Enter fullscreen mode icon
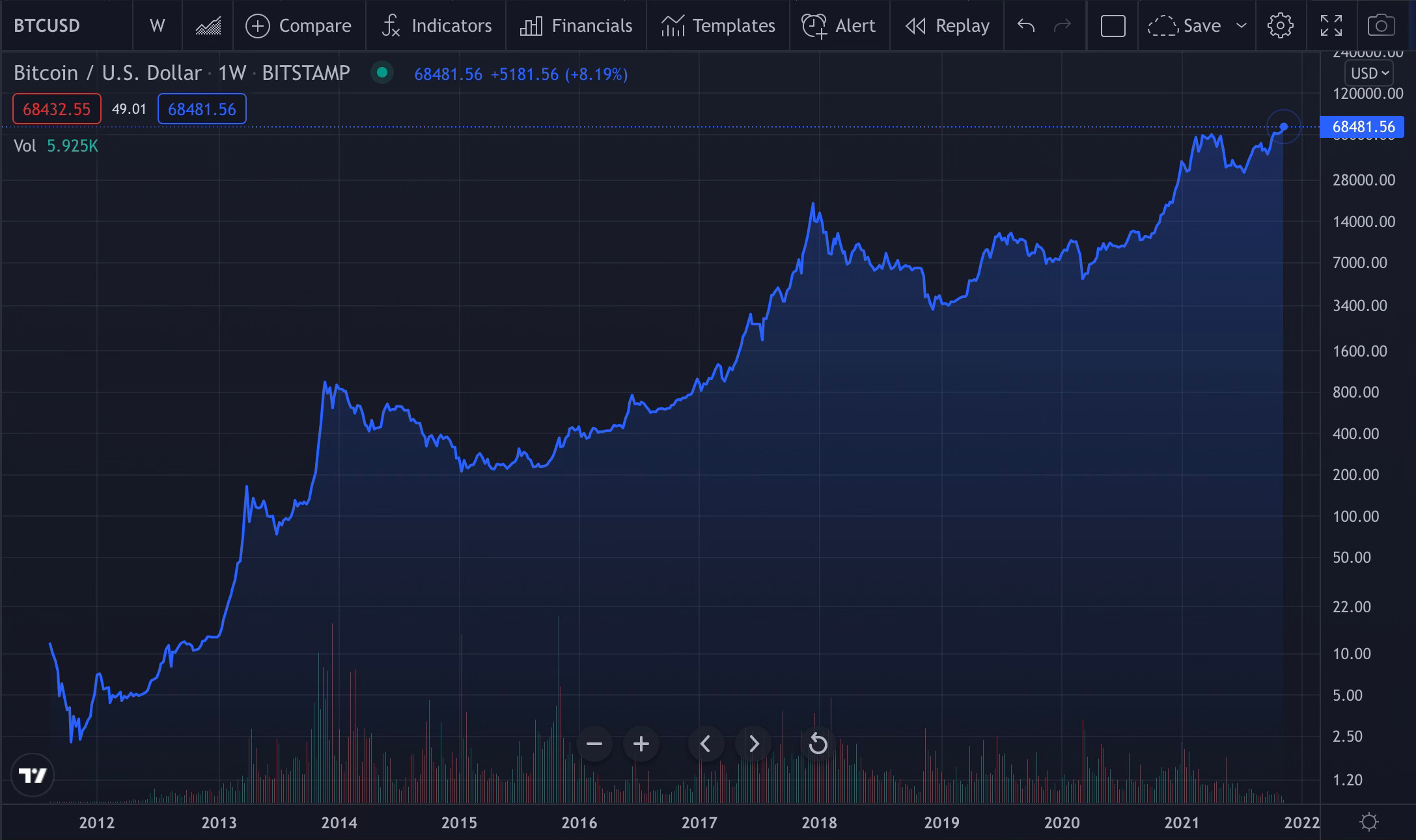Viewport: 1416px width, 840px height. [1331, 26]
